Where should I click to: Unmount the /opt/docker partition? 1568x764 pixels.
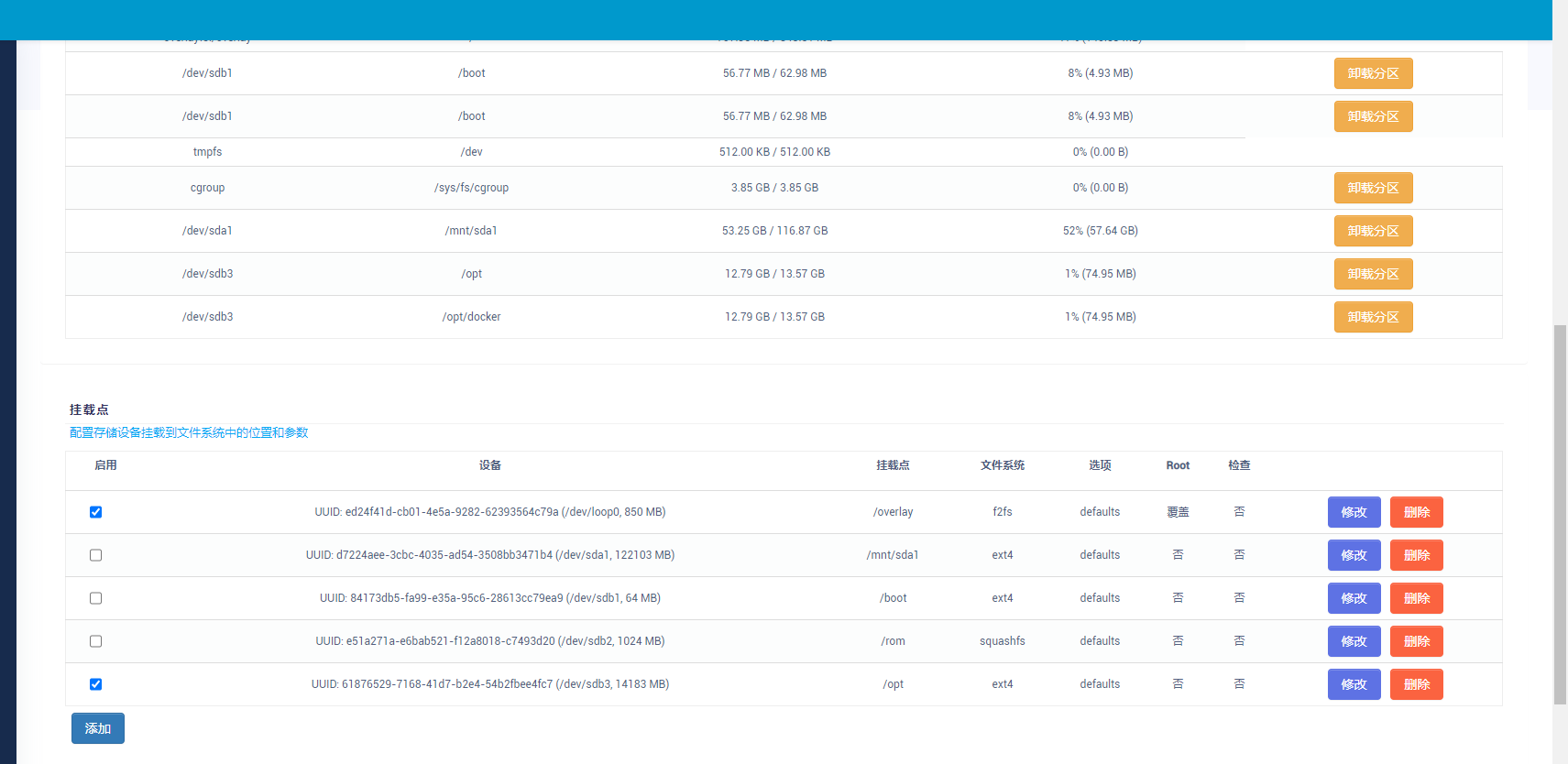(1373, 317)
